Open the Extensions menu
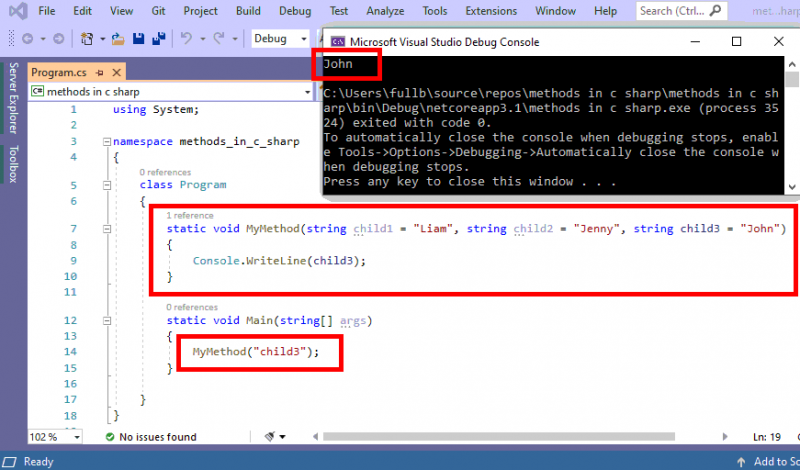 (x=491, y=11)
